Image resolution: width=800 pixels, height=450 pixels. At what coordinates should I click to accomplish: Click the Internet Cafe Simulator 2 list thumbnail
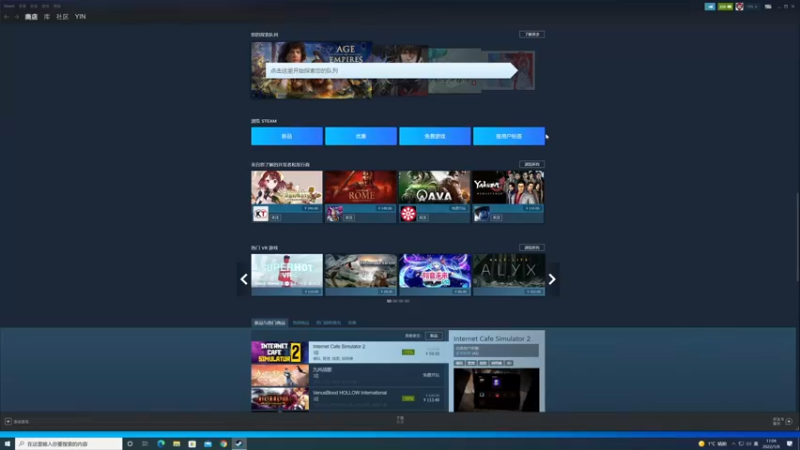pyautogui.click(x=280, y=352)
